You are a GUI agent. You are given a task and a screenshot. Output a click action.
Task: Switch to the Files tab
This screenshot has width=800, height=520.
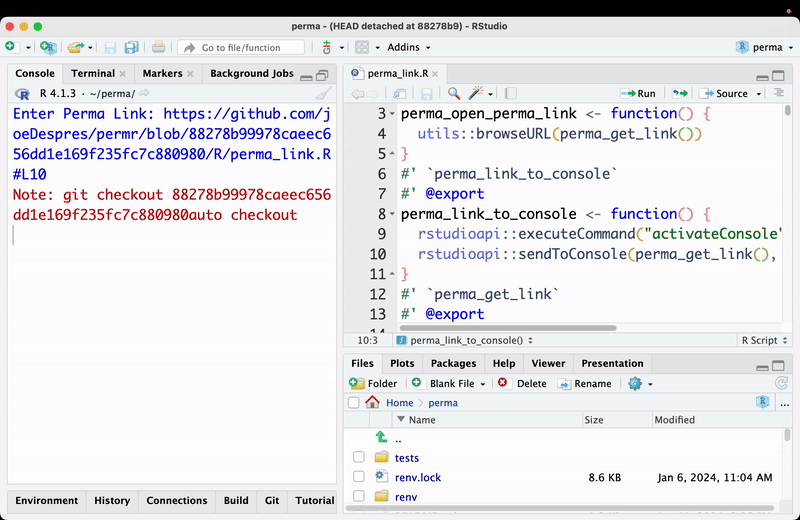point(362,363)
